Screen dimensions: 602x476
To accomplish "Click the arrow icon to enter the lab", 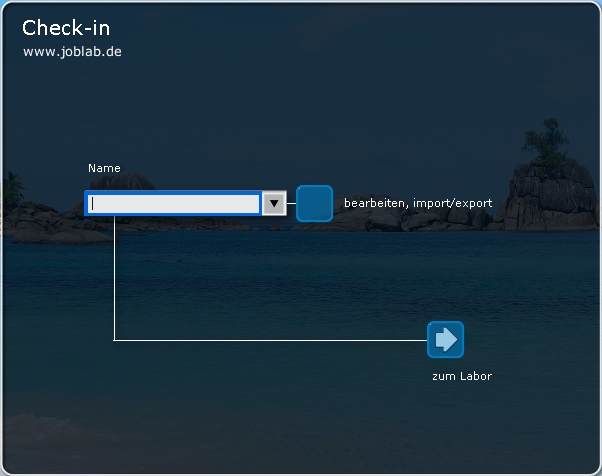I will [445, 340].
